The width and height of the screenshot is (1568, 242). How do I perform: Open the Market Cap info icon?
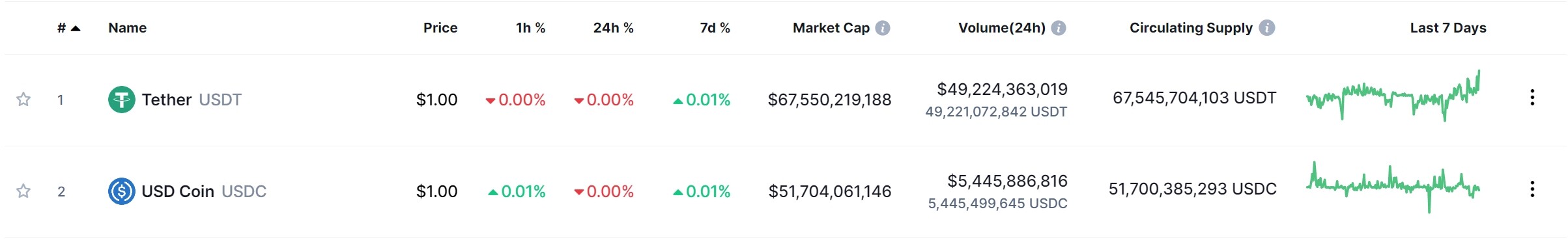(x=883, y=28)
